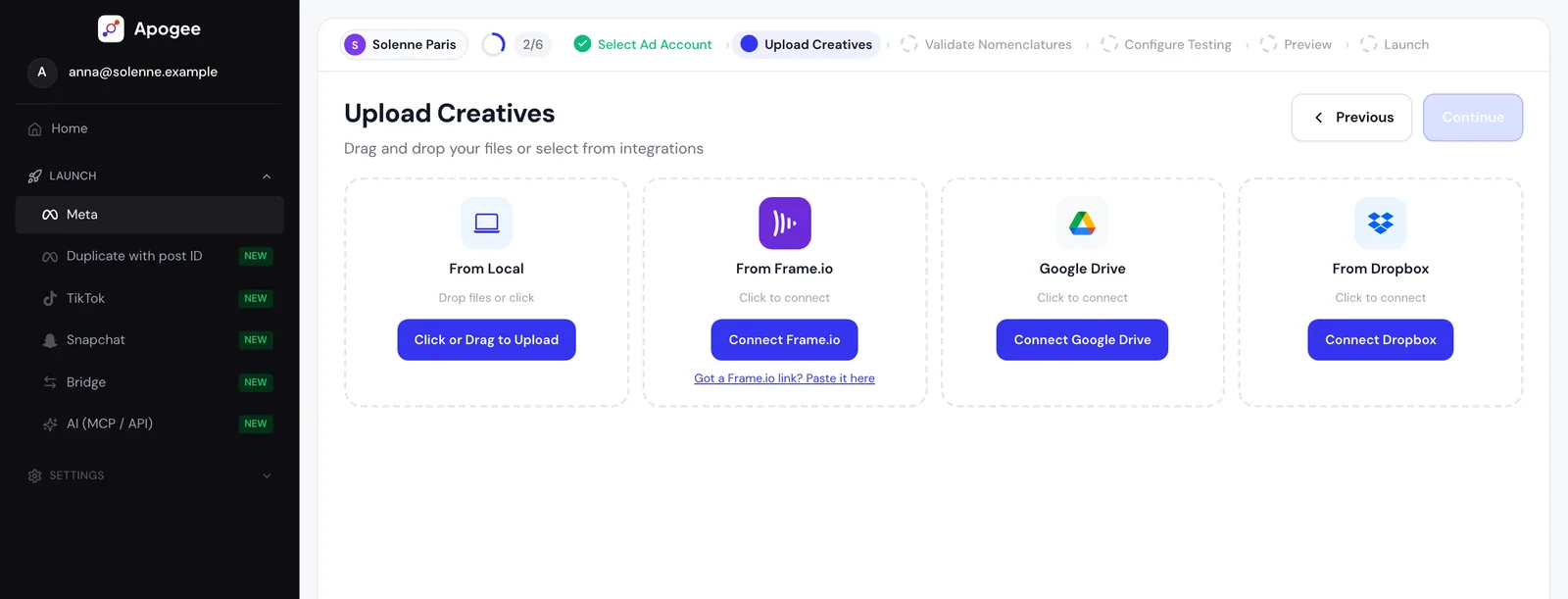Click the Apogee logo icon
The width and height of the screenshot is (1568, 599).
(111, 28)
